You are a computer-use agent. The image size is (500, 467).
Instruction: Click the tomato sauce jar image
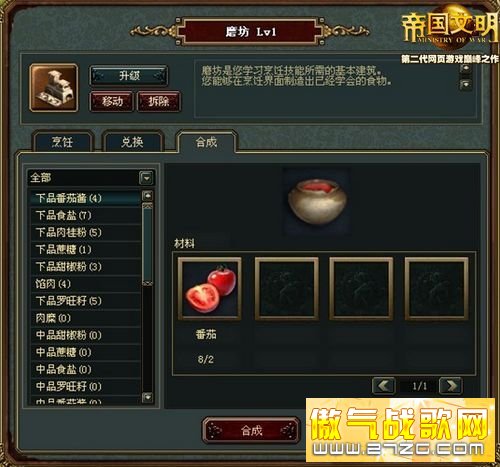tap(316, 201)
